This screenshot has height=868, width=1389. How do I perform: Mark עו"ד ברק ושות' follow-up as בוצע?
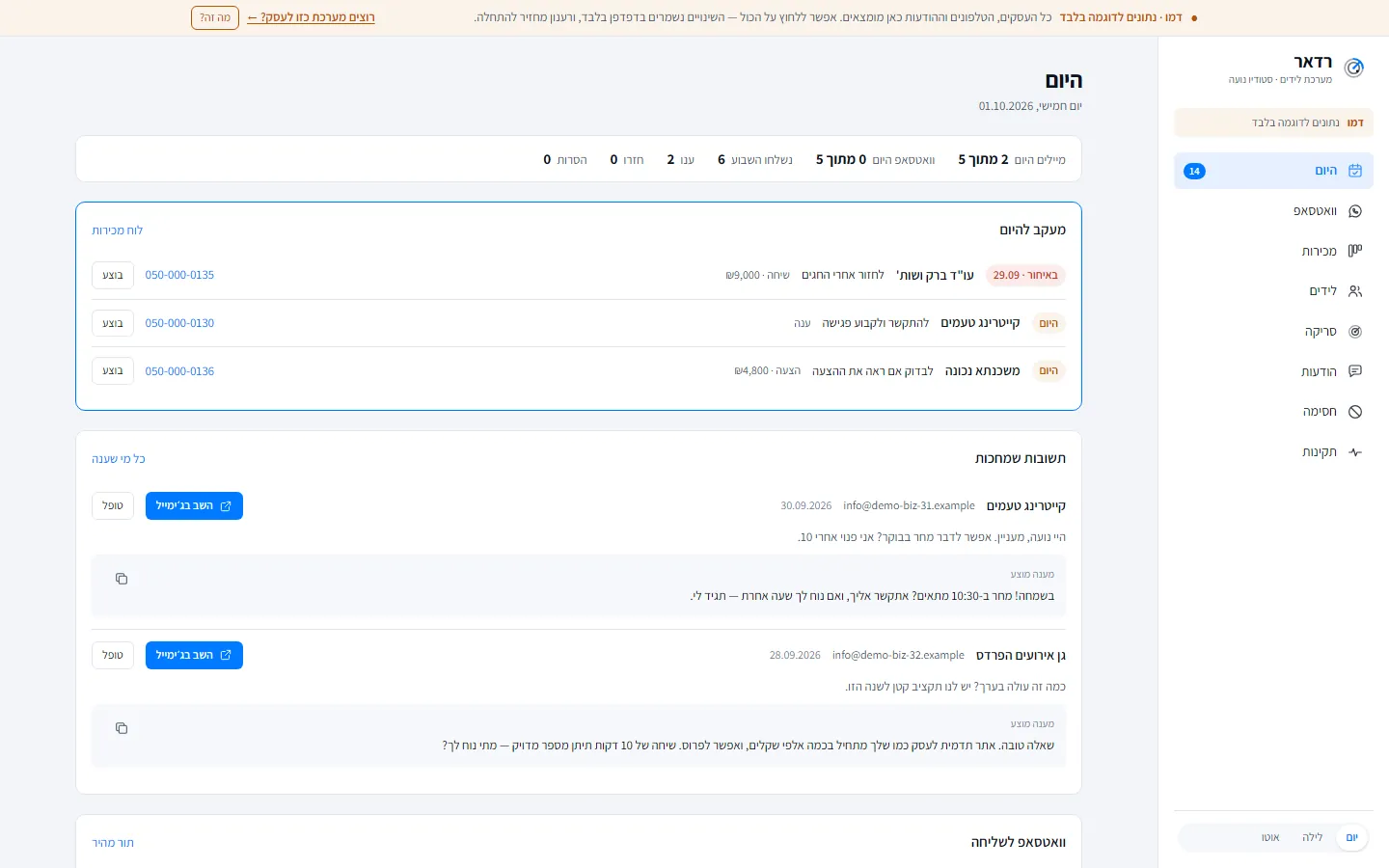tap(113, 275)
